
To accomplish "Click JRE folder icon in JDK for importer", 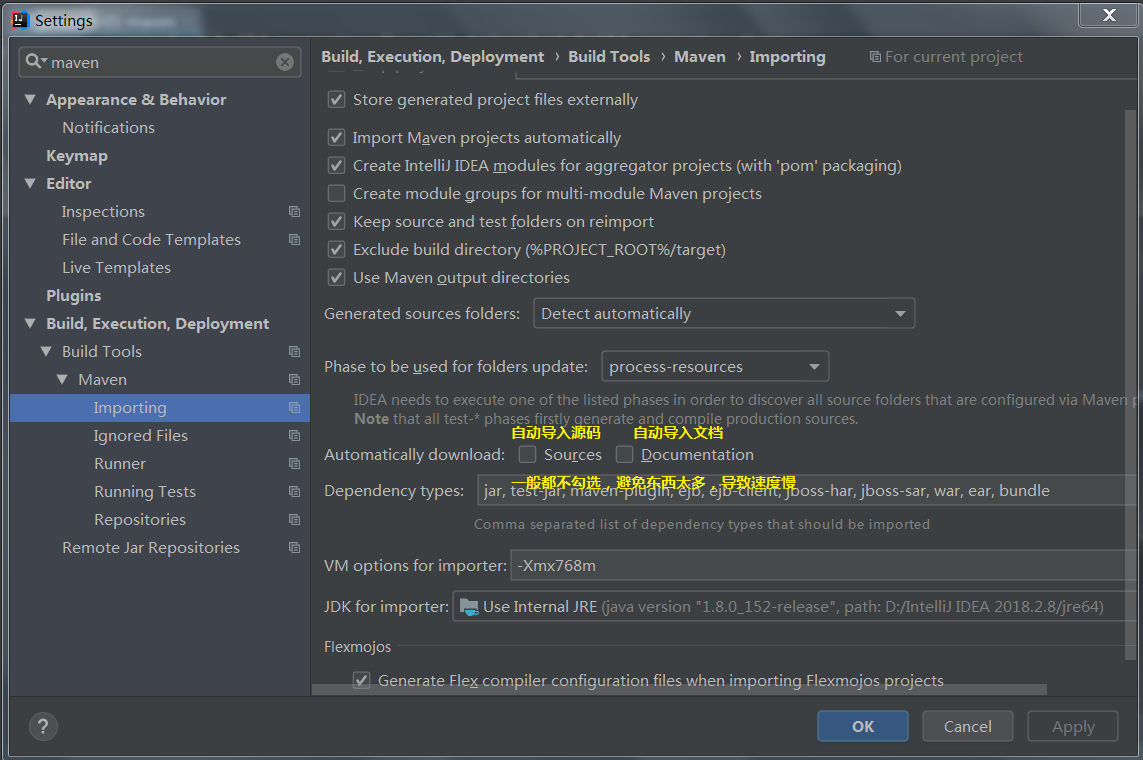I will pyautogui.click(x=469, y=607).
